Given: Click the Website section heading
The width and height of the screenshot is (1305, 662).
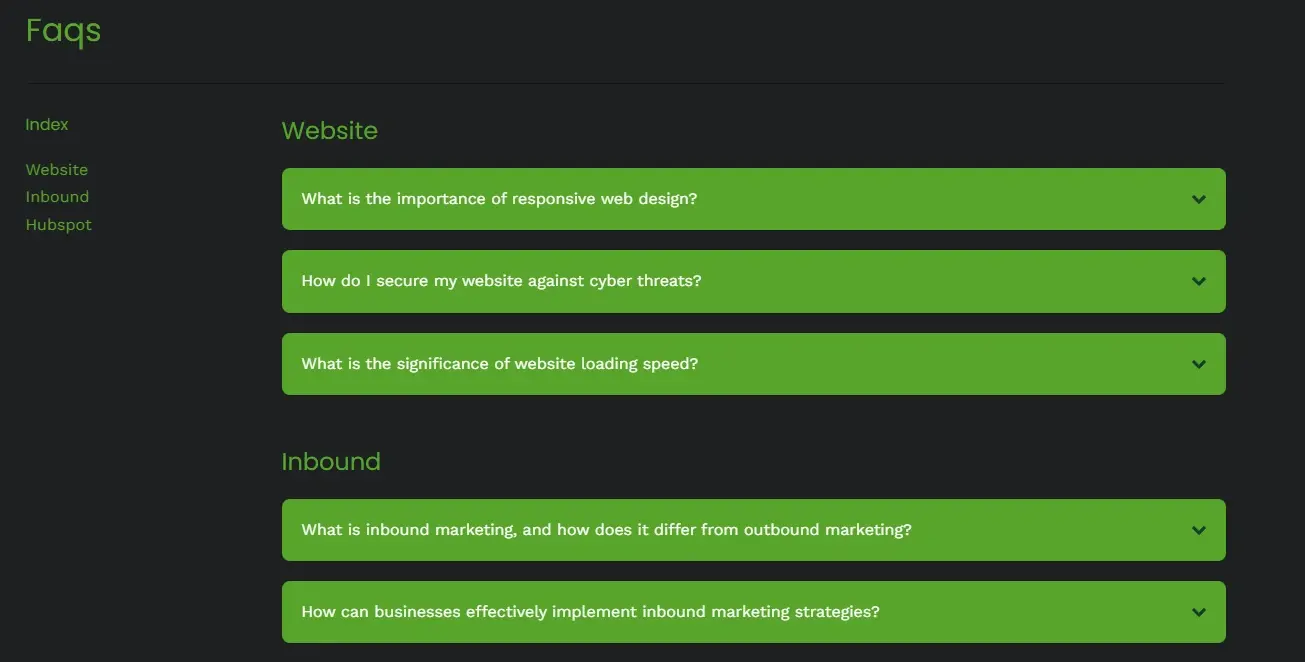Looking at the screenshot, I should (x=330, y=130).
